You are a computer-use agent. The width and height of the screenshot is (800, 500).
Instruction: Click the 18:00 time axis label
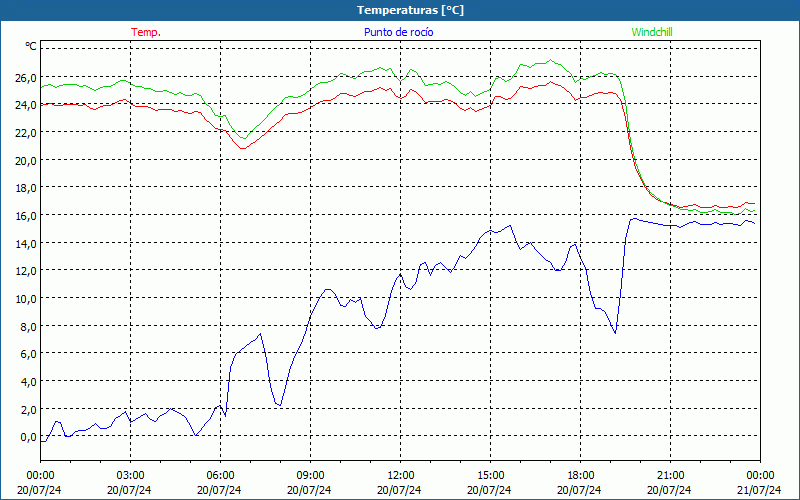(x=581, y=476)
